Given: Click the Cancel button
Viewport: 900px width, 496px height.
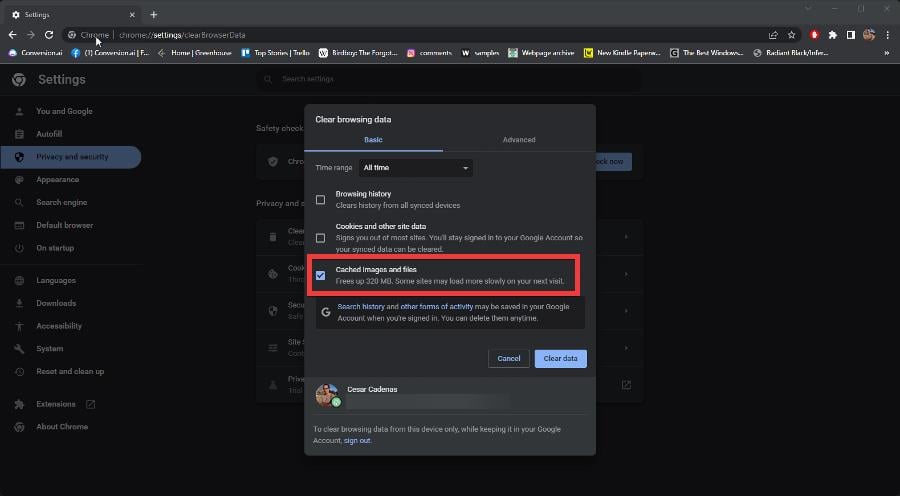Looking at the screenshot, I should coord(509,358).
